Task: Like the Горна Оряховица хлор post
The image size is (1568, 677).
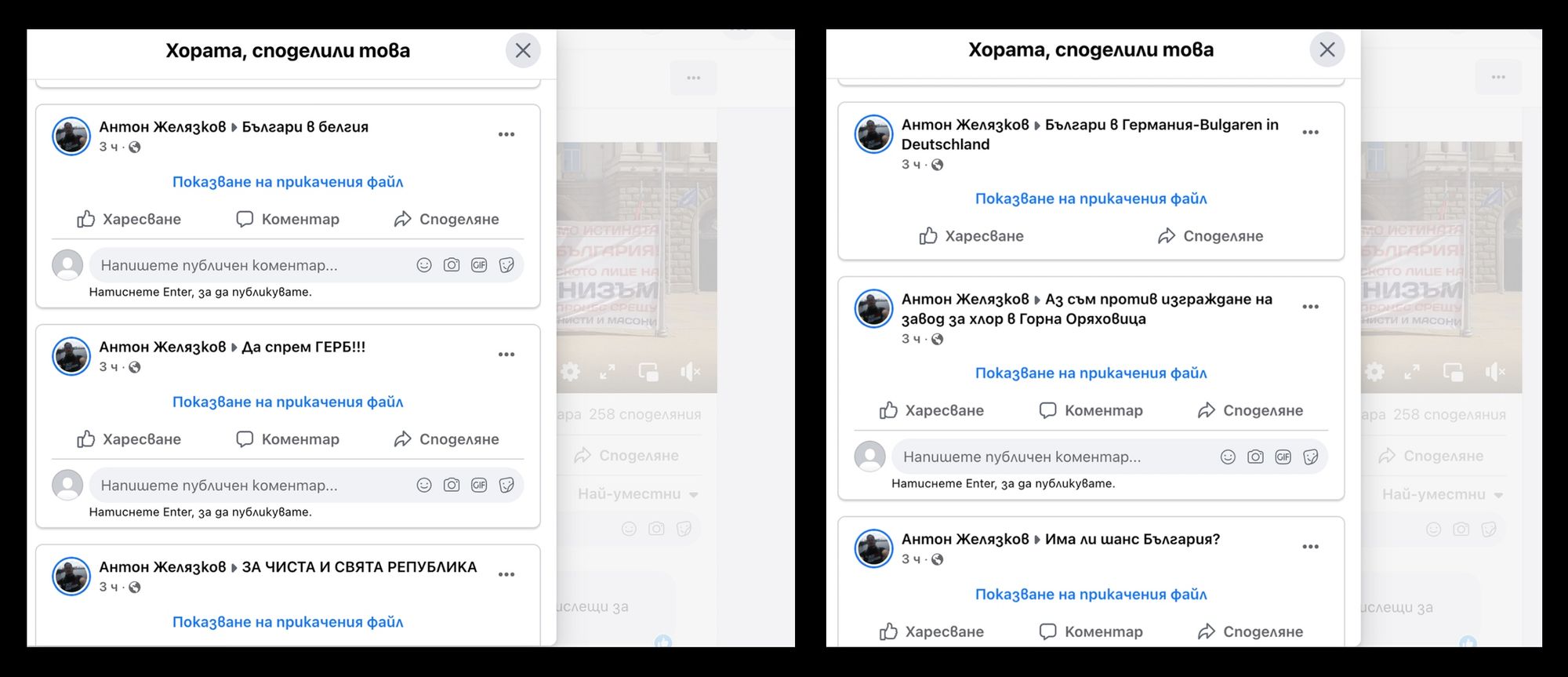Action: 931,410
